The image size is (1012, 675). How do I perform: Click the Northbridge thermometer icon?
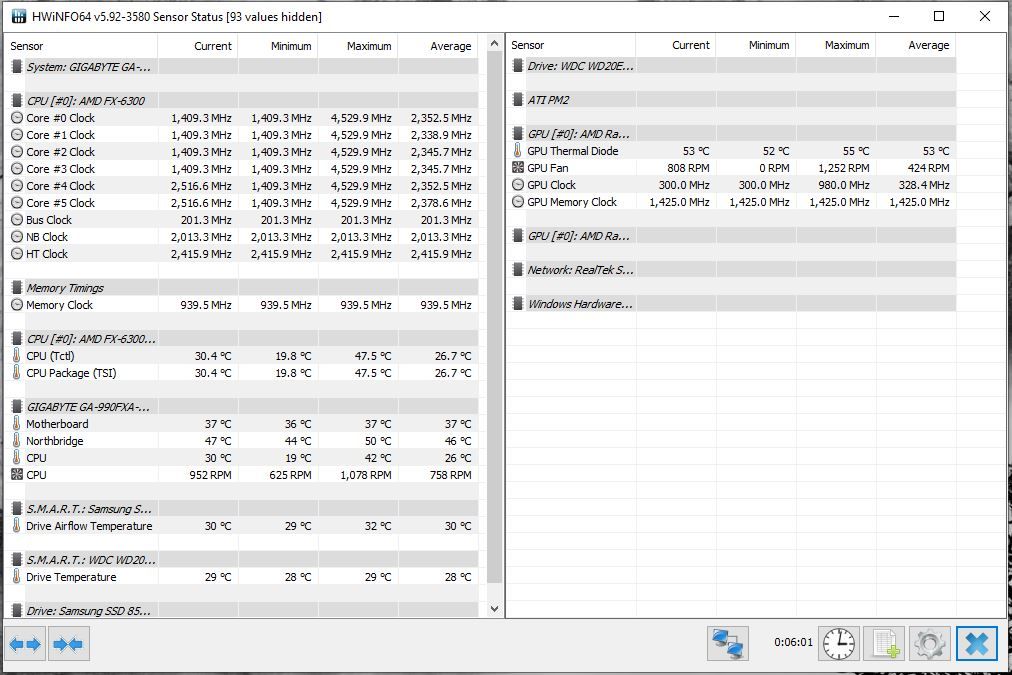click(x=17, y=441)
